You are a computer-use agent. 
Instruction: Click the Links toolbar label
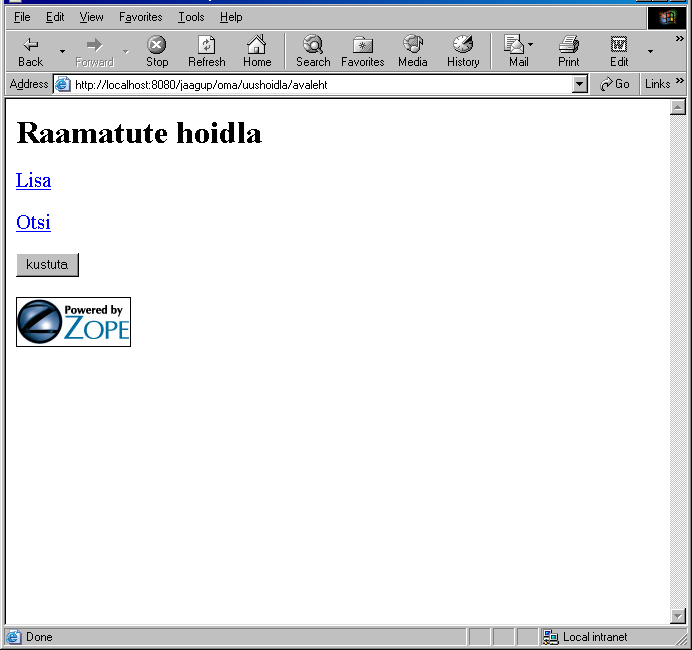[657, 84]
